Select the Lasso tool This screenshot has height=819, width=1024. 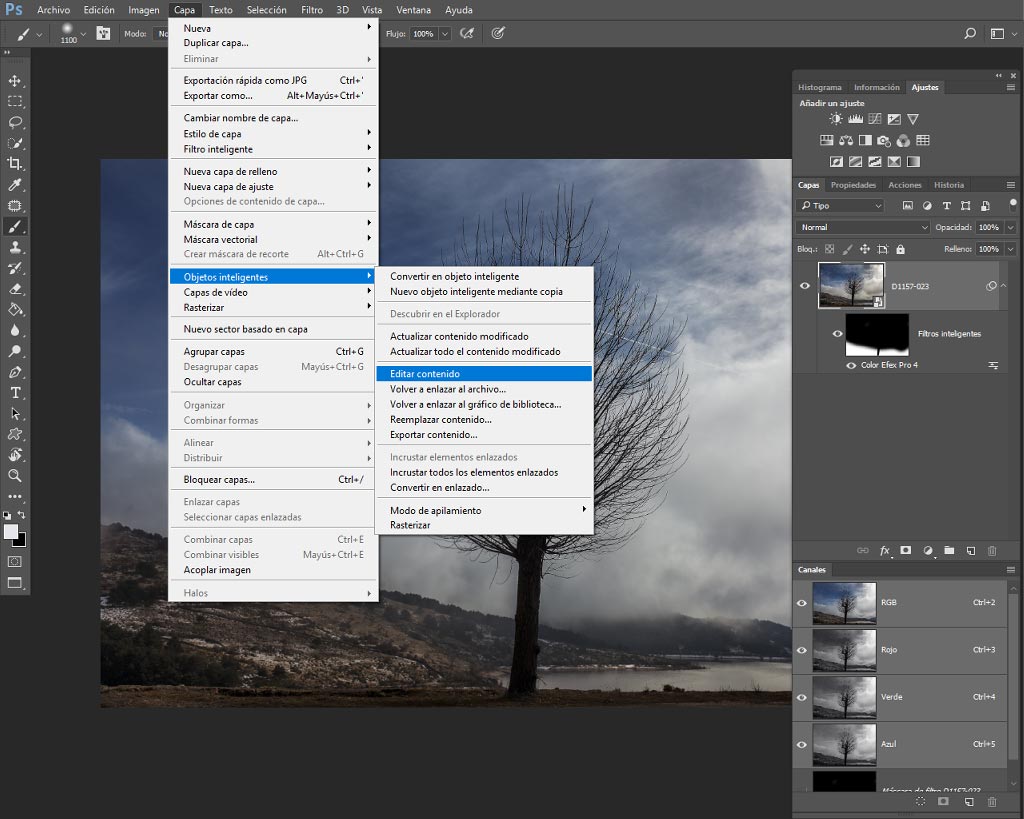point(14,123)
